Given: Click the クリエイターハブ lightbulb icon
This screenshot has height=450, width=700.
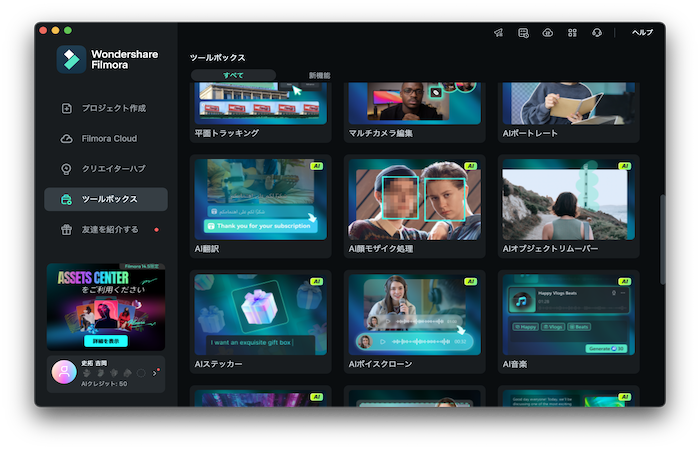Looking at the screenshot, I should [x=67, y=169].
